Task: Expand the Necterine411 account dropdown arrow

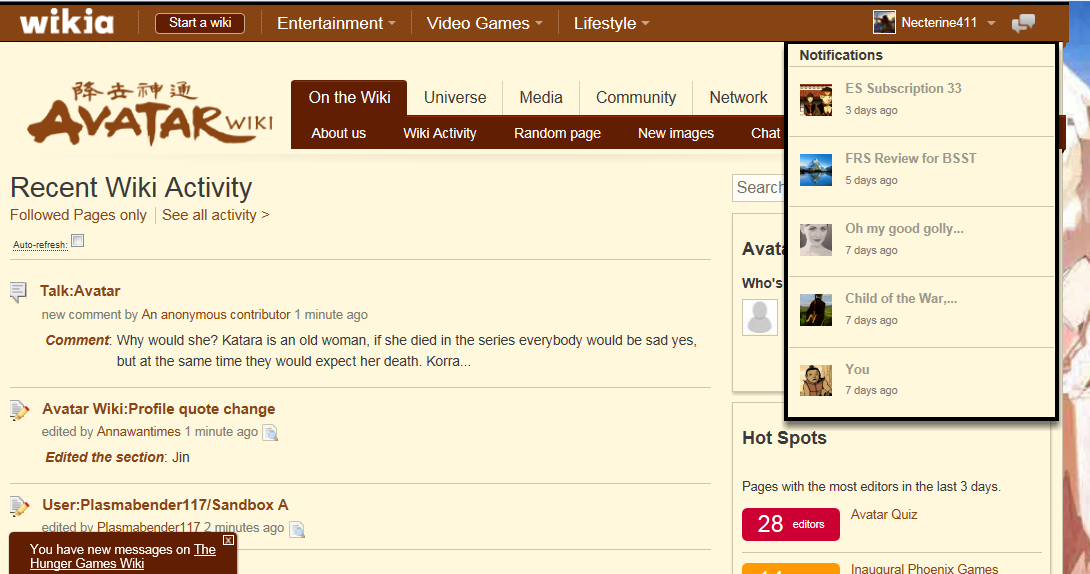Action: point(991,23)
